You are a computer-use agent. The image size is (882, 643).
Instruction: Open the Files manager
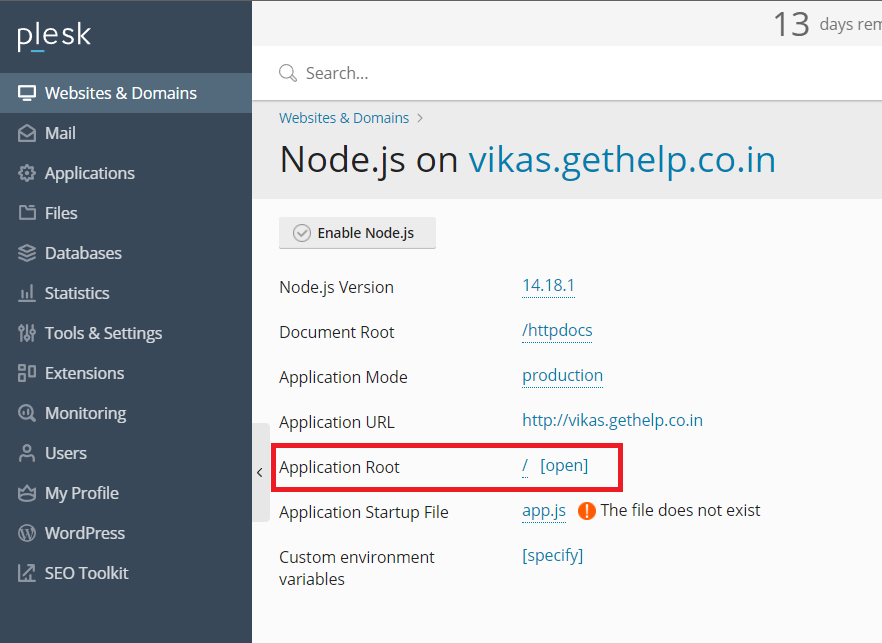tap(126, 213)
